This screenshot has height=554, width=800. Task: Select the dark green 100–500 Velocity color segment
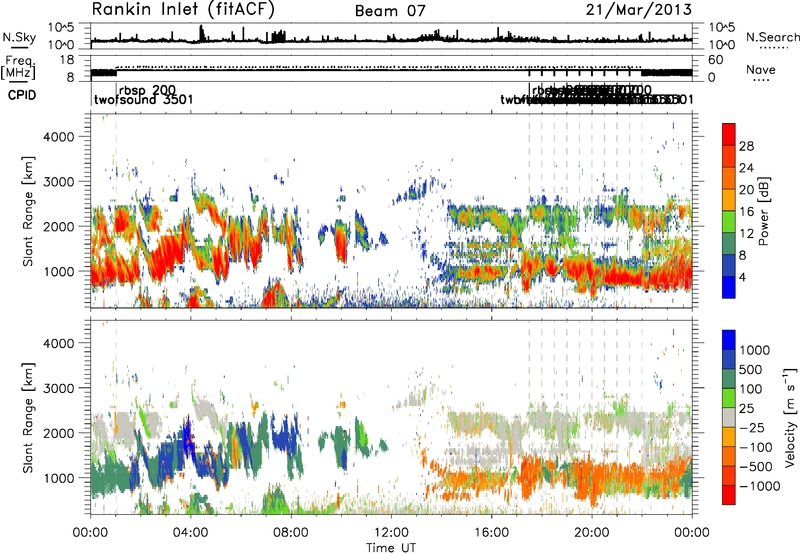pyautogui.click(x=729, y=379)
